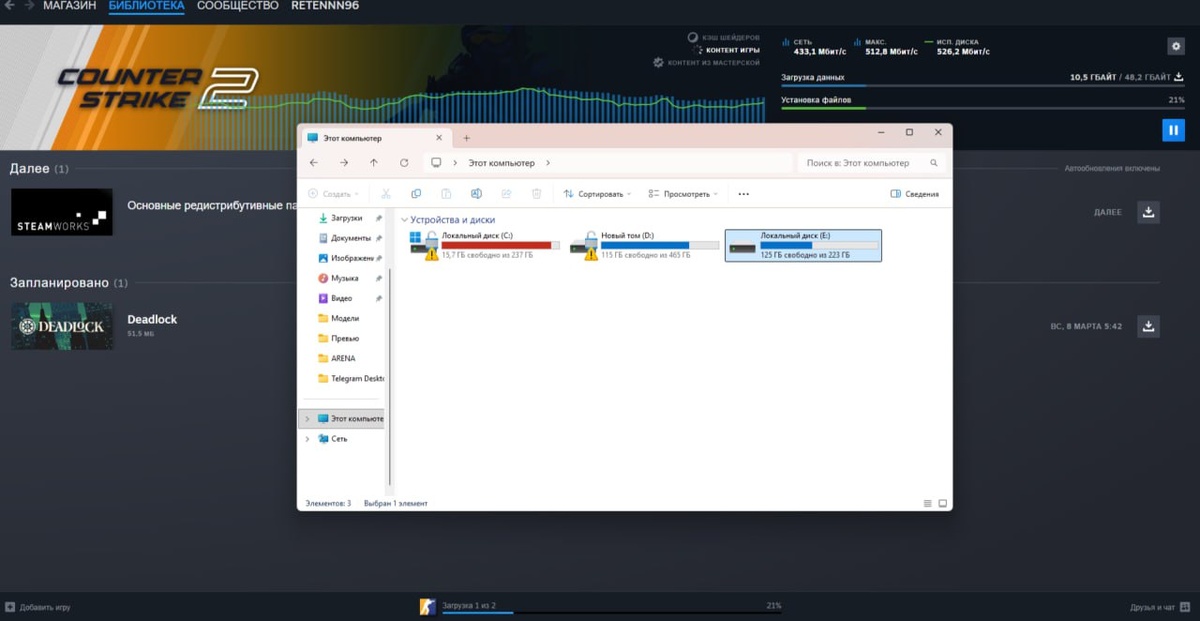
Task: Click Добавить игру in Steam
Action: (x=38, y=607)
